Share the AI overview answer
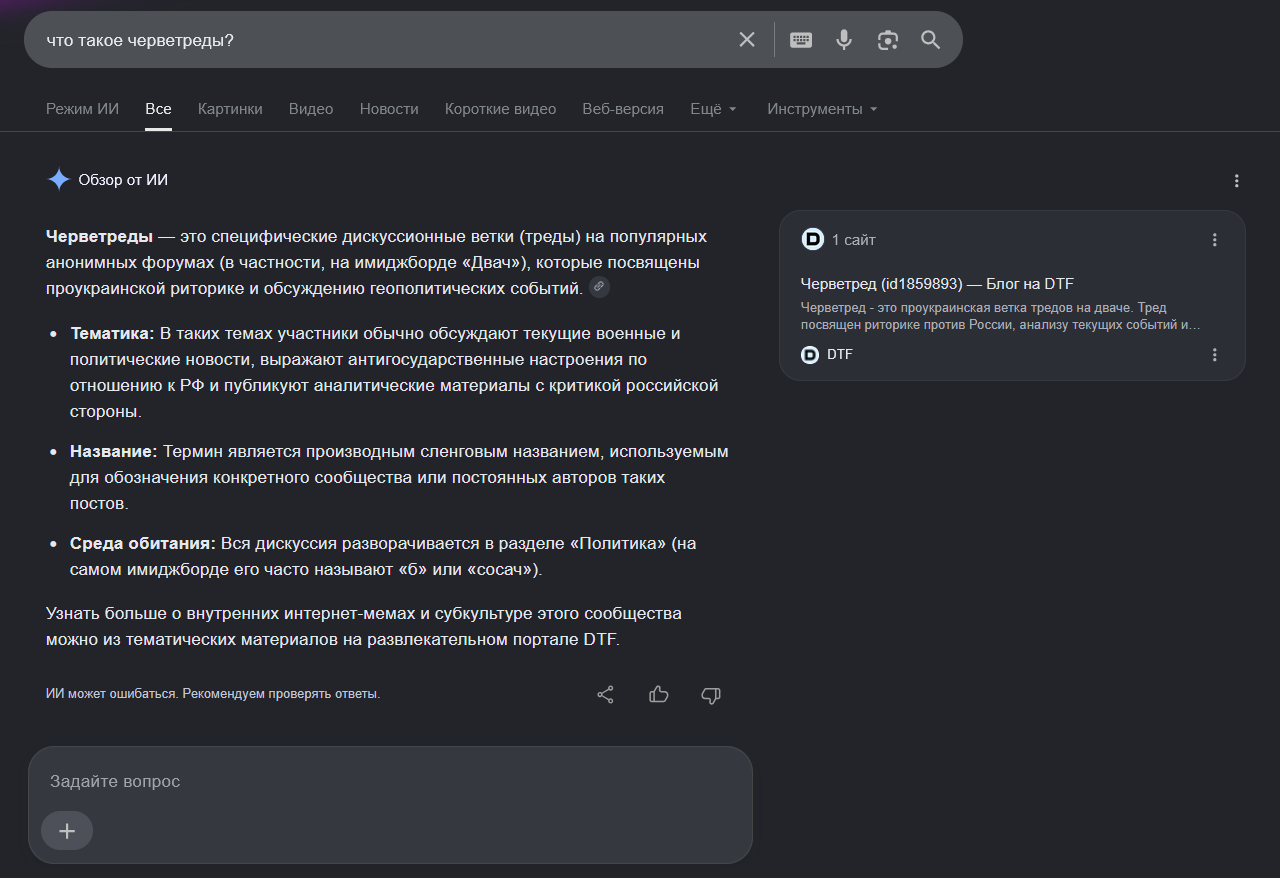The width and height of the screenshot is (1280, 878). point(605,694)
